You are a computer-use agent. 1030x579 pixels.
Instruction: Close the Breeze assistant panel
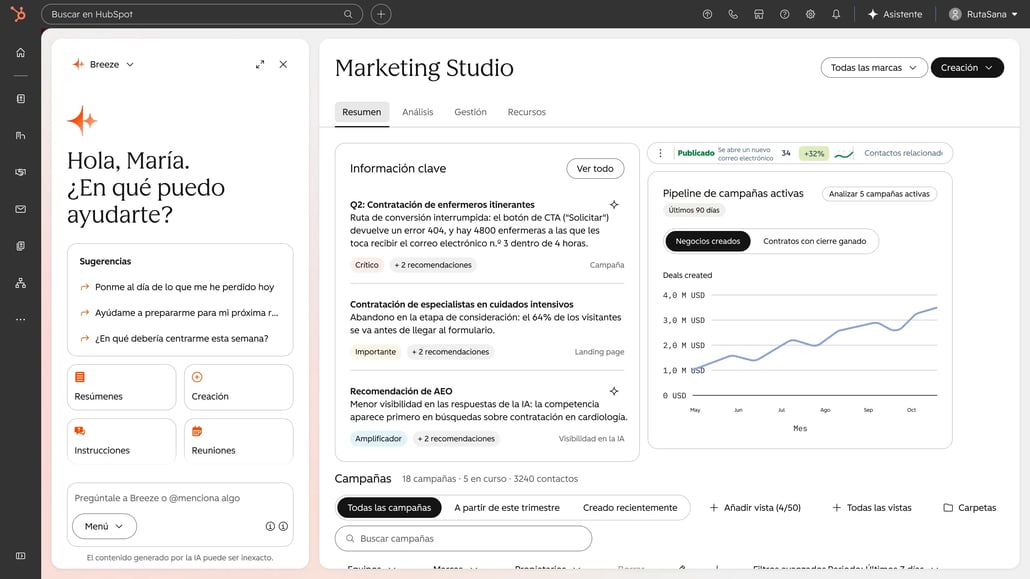pyautogui.click(x=283, y=64)
